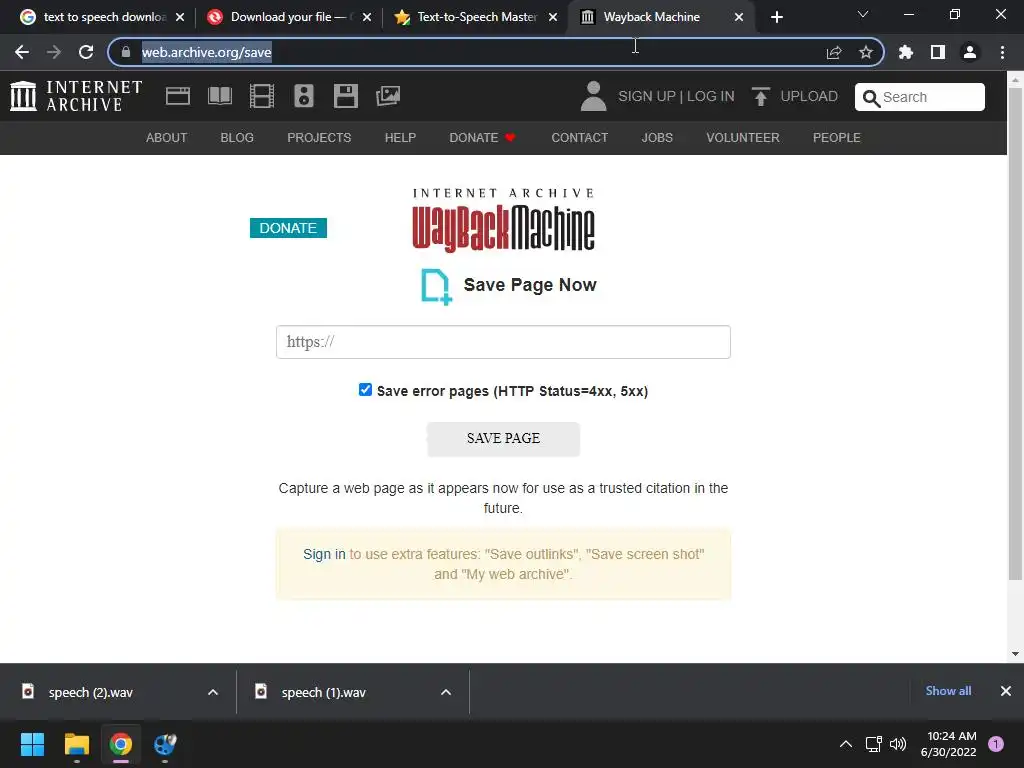Viewport: 1024px width, 768px height.
Task: Open the CONTACT menu item
Action: point(579,138)
